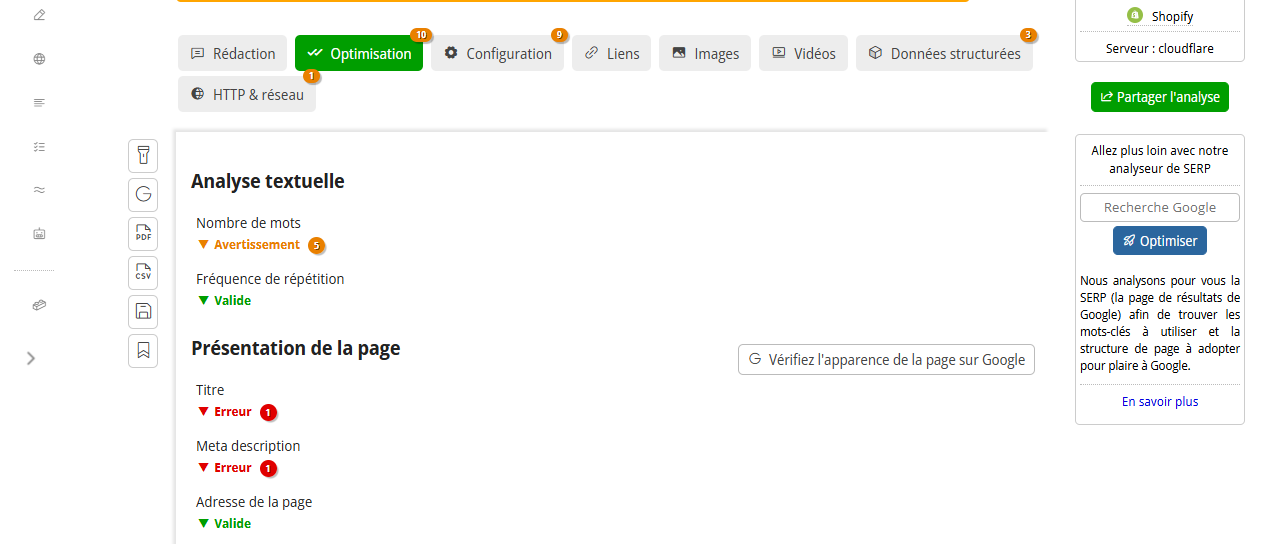Click the Optimiser button
Image resolution: width=1286 pixels, height=544 pixels.
(x=1160, y=241)
